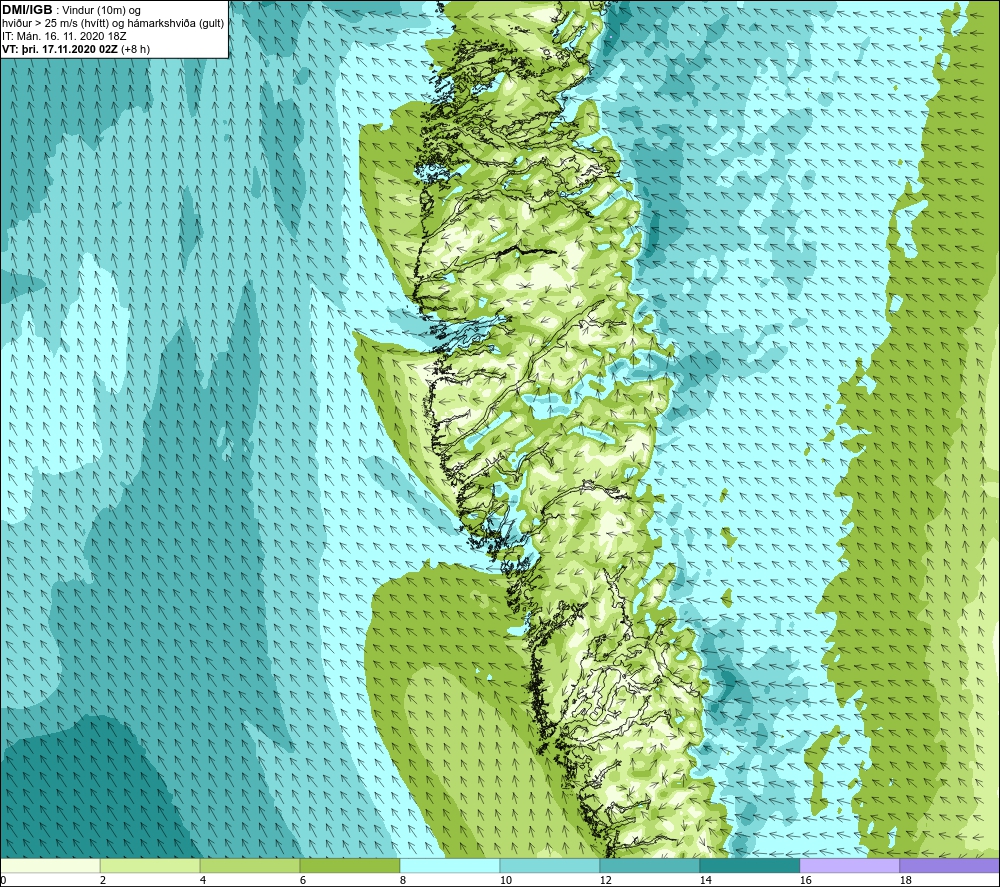The image size is (1000, 887).
Task: Click the legend scale label '14'
Action: [705, 880]
